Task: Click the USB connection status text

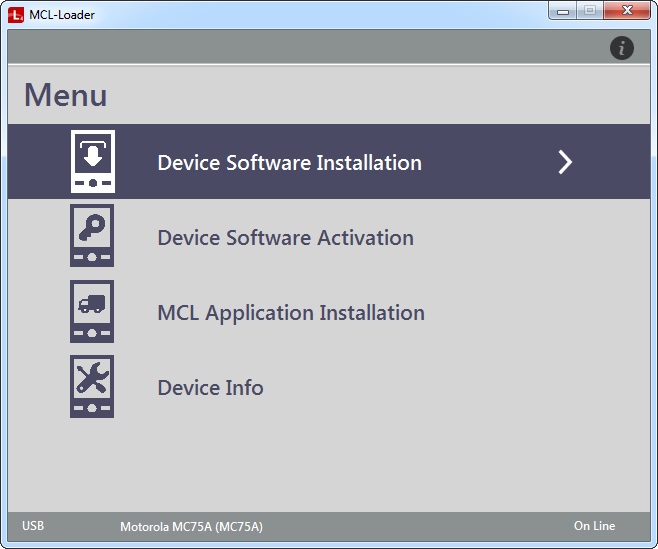Action: coord(33,525)
